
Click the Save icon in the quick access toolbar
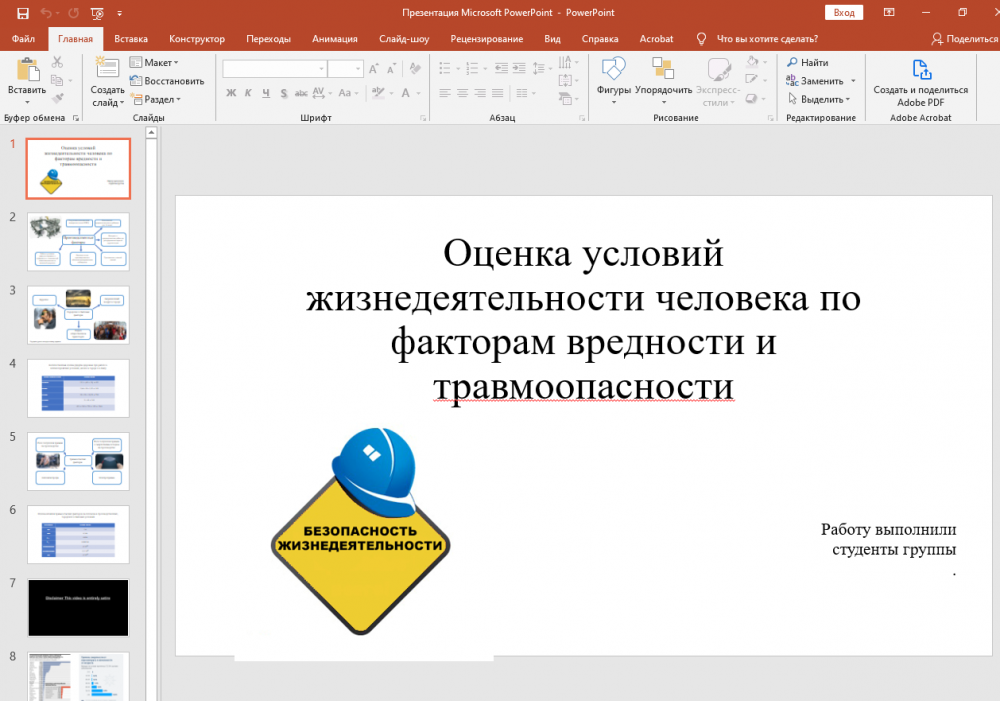(23, 13)
